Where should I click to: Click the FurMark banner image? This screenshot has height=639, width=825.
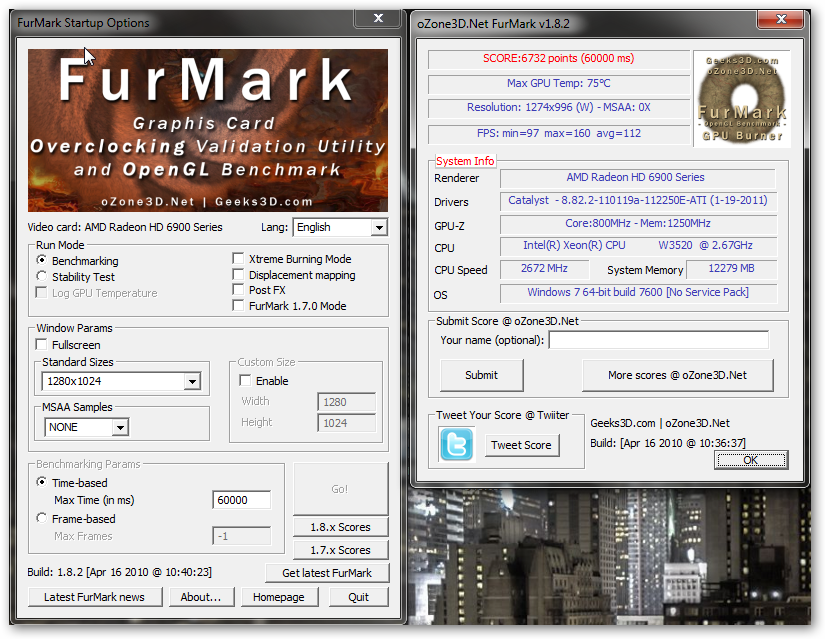[208, 131]
